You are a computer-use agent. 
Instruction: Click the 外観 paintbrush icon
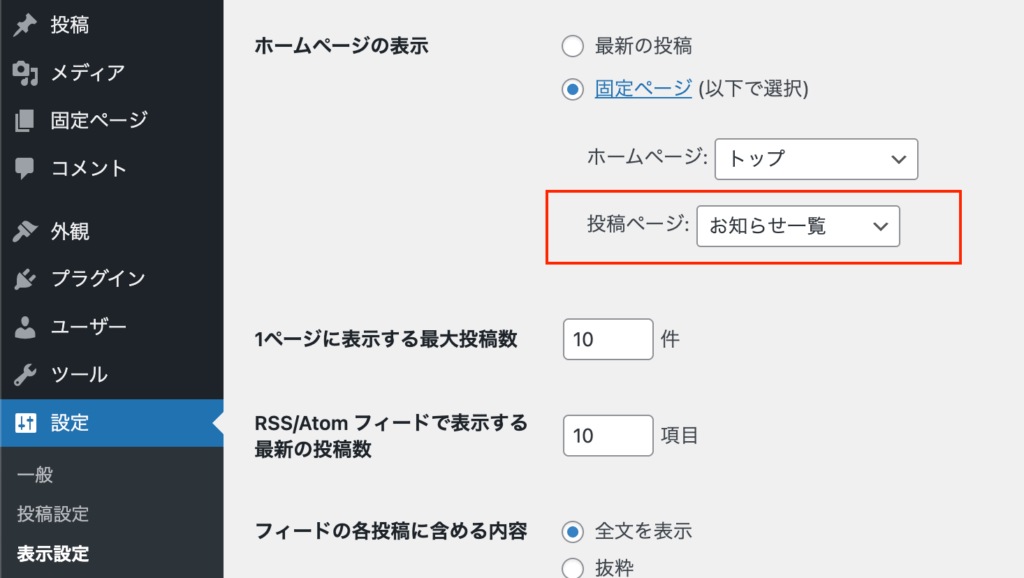pos(25,231)
